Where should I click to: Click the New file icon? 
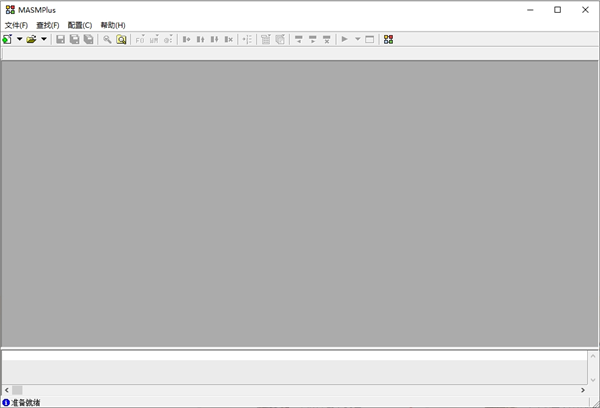pos(7,39)
